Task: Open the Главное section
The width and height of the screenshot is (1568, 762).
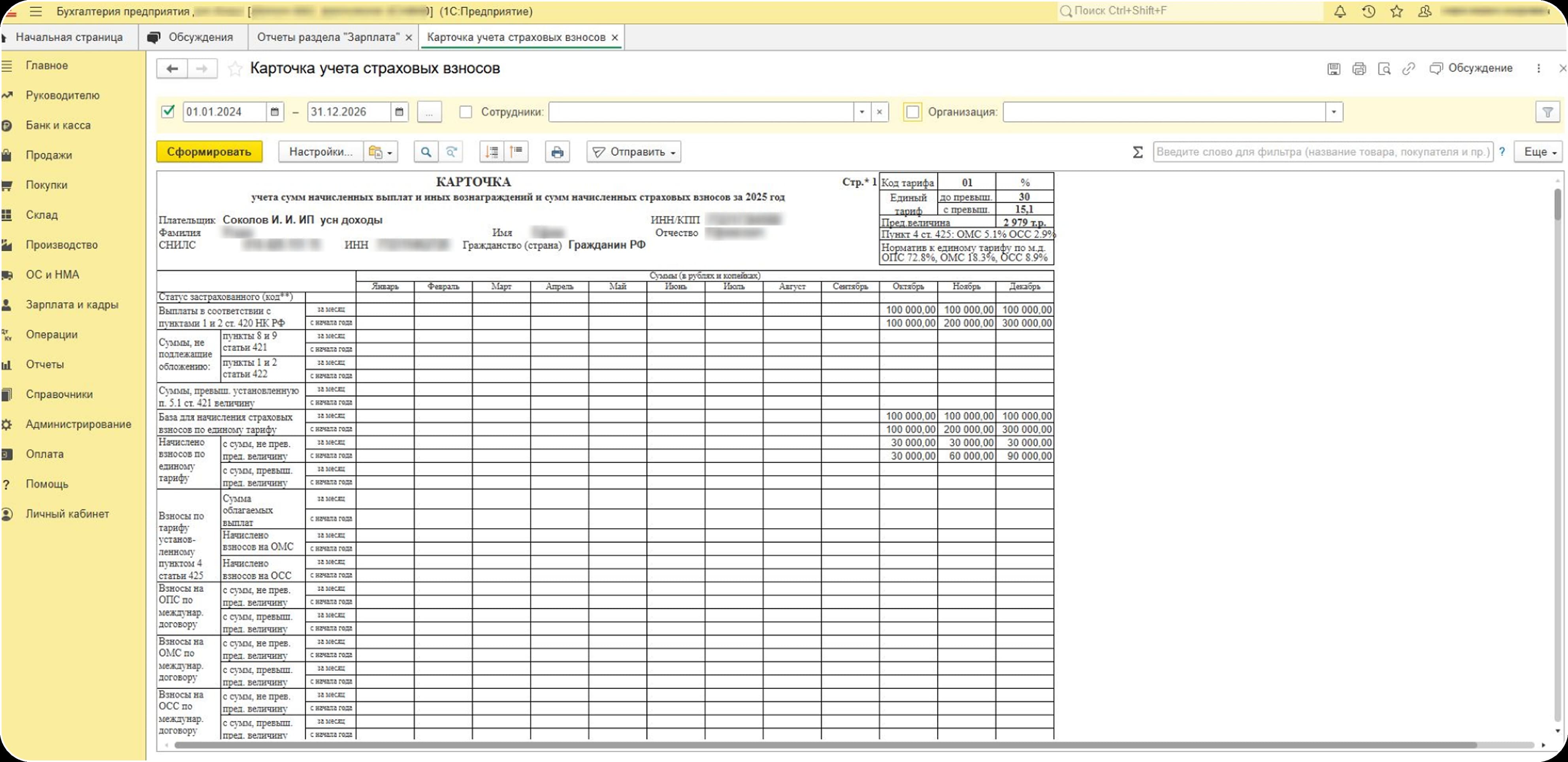Action: click(47, 66)
